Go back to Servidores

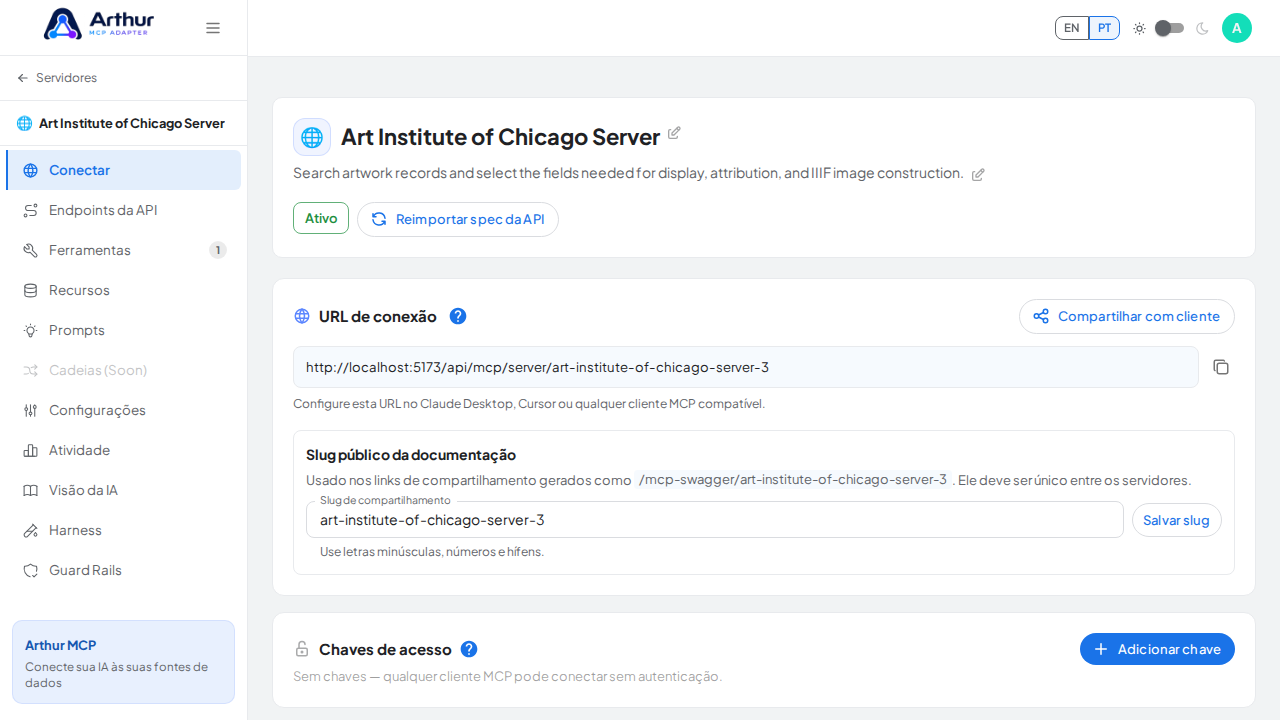pos(57,78)
